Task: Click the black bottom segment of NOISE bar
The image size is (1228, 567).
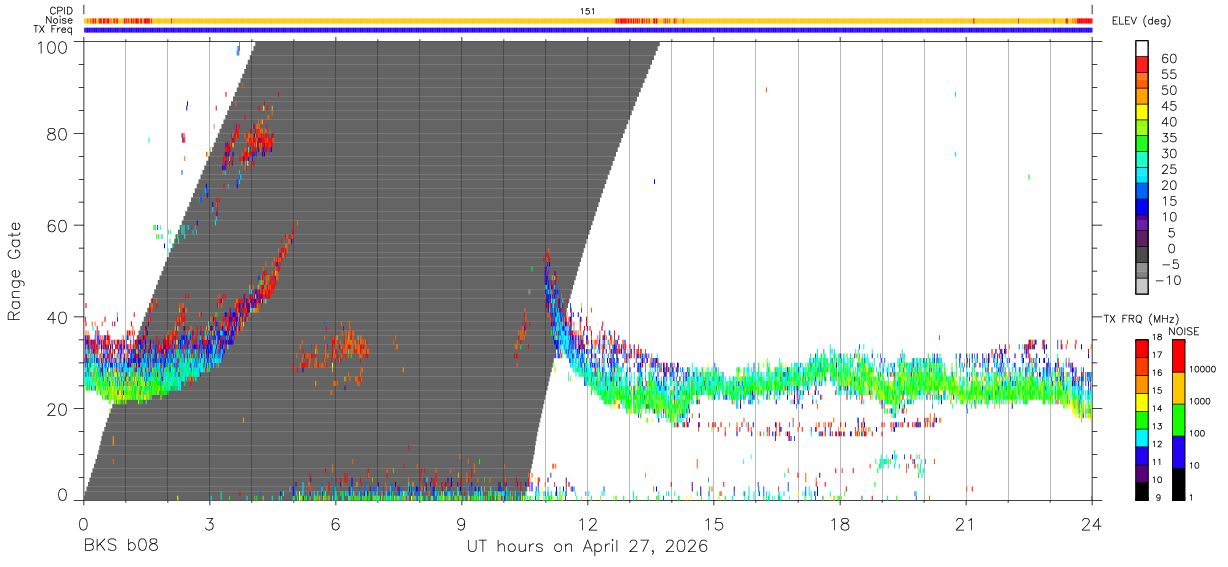Action: 1177,484
